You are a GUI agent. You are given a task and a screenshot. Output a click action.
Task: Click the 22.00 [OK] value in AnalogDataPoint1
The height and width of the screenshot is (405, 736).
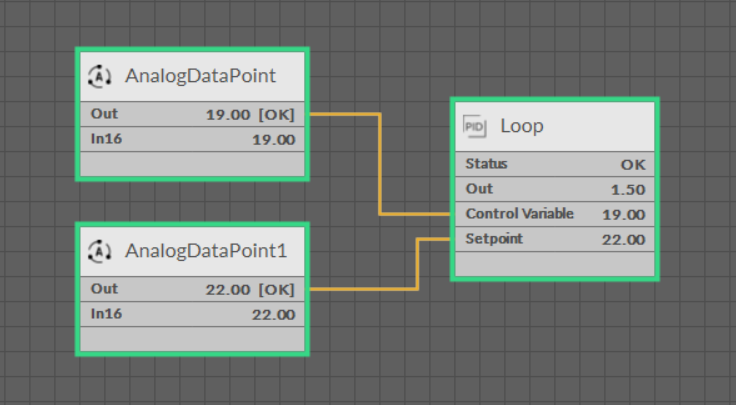(250, 289)
